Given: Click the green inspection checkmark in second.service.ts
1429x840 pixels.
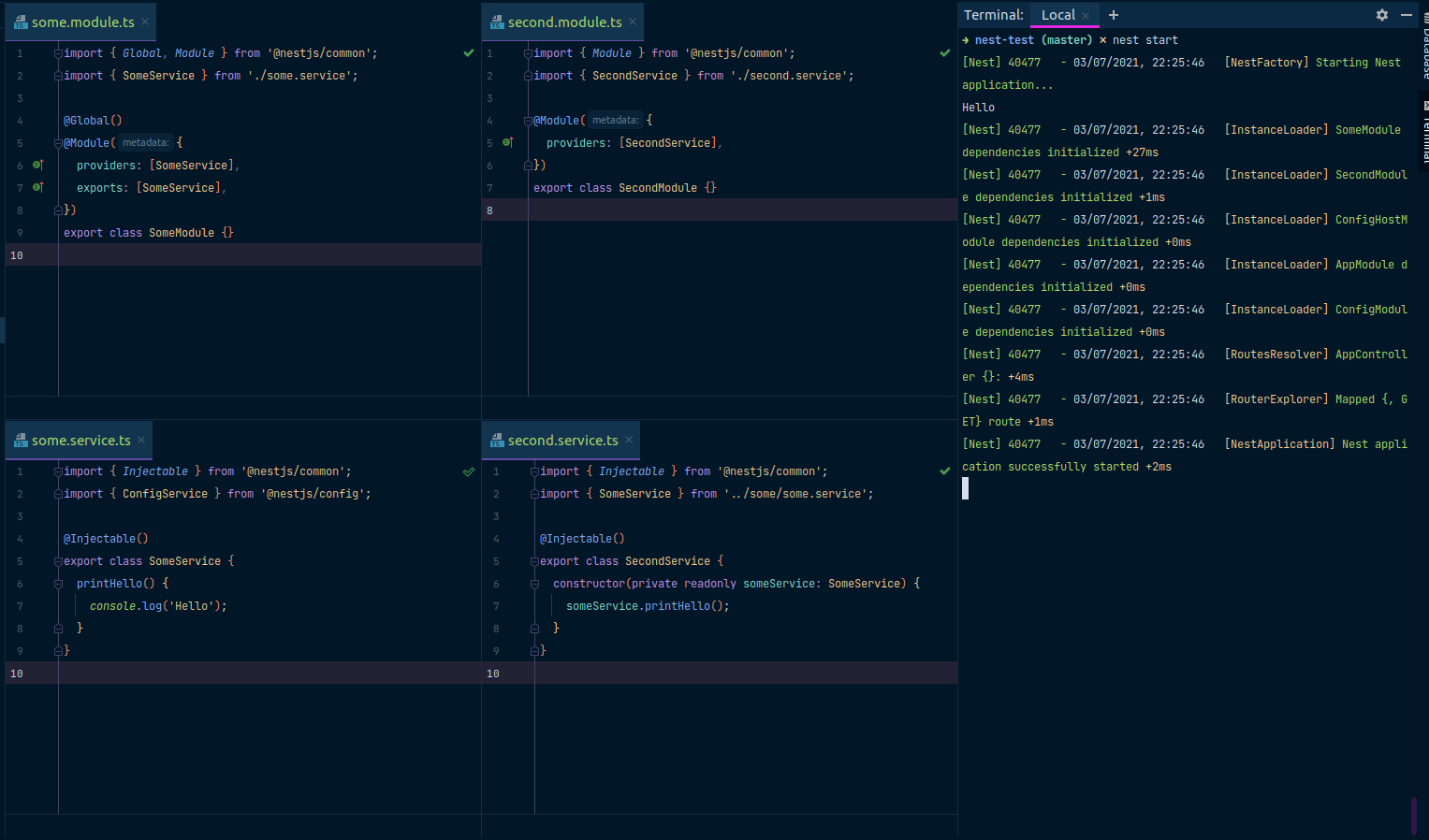Looking at the screenshot, I should (945, 471).
